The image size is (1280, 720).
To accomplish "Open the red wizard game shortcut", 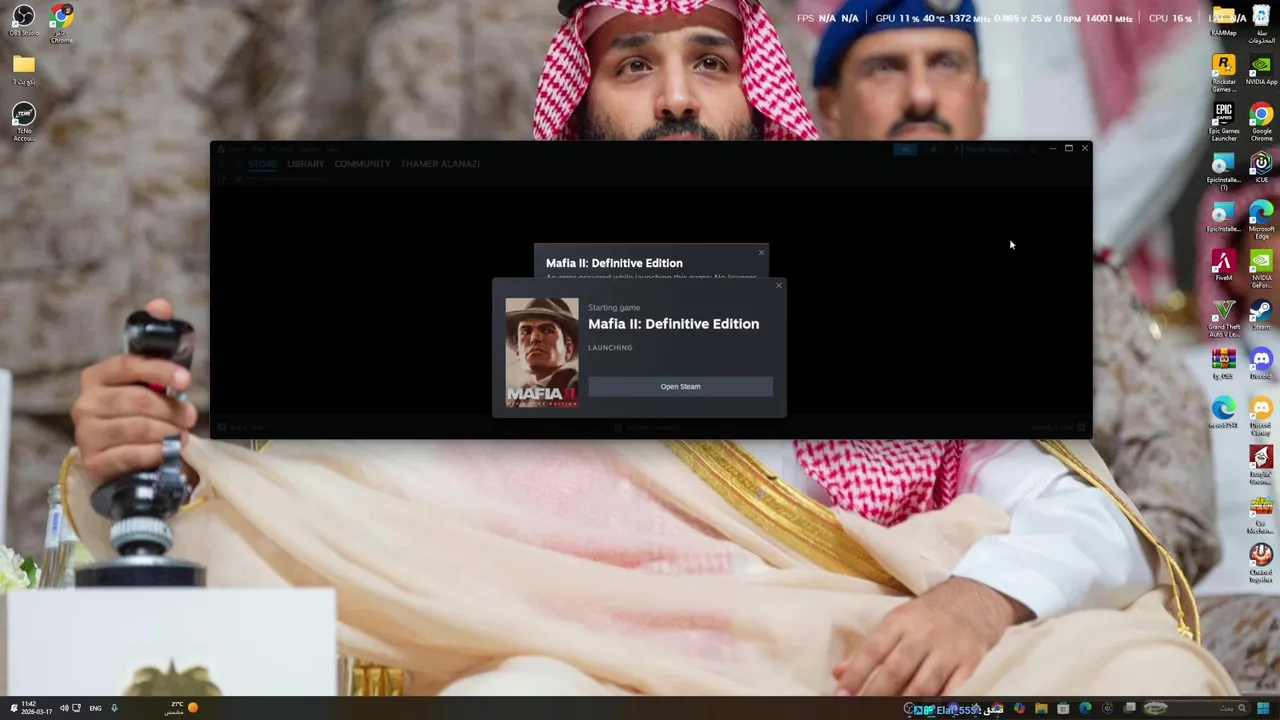I will [x=1261, y=465].
